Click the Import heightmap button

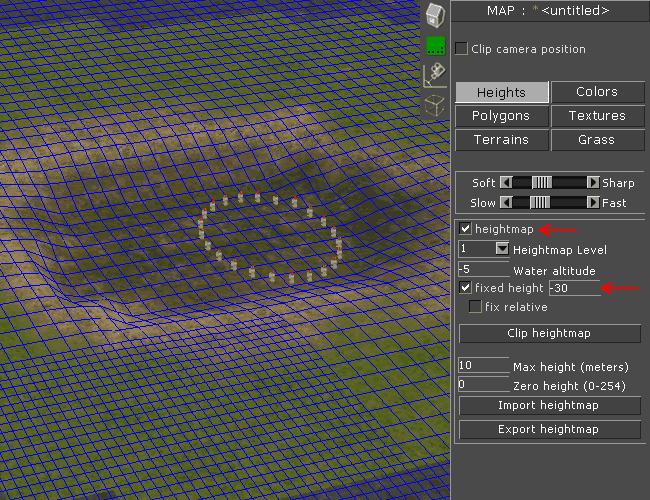tap(550, 405)
